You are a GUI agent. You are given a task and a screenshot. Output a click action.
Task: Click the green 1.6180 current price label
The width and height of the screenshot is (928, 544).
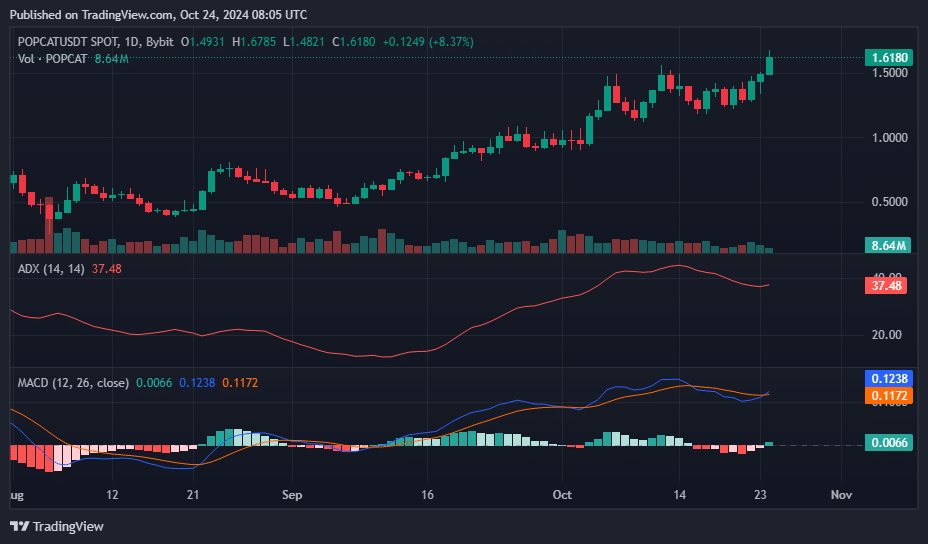click(889, 58)
